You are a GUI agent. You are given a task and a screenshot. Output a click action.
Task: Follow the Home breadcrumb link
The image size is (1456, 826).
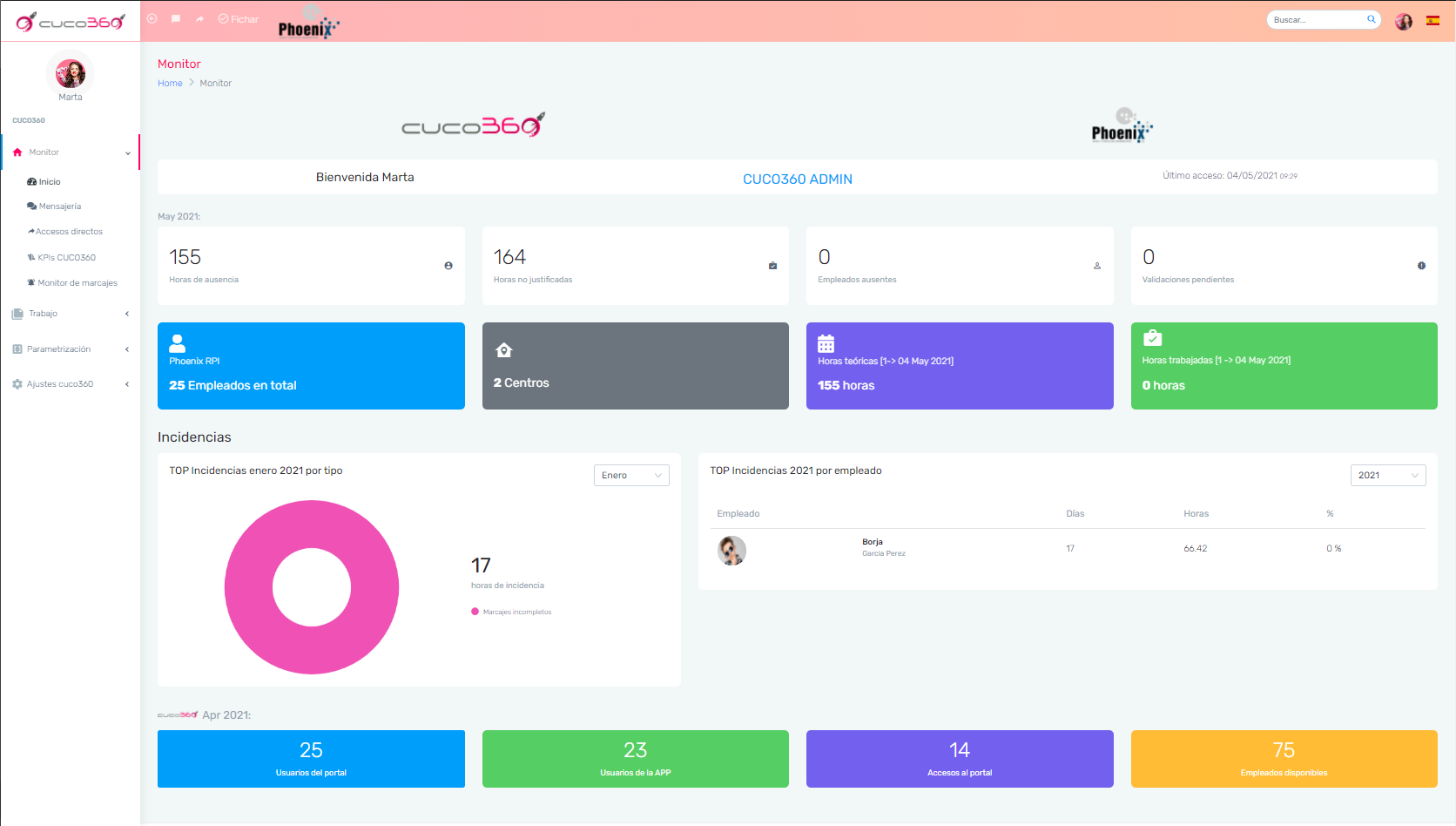tap(170, 83)
